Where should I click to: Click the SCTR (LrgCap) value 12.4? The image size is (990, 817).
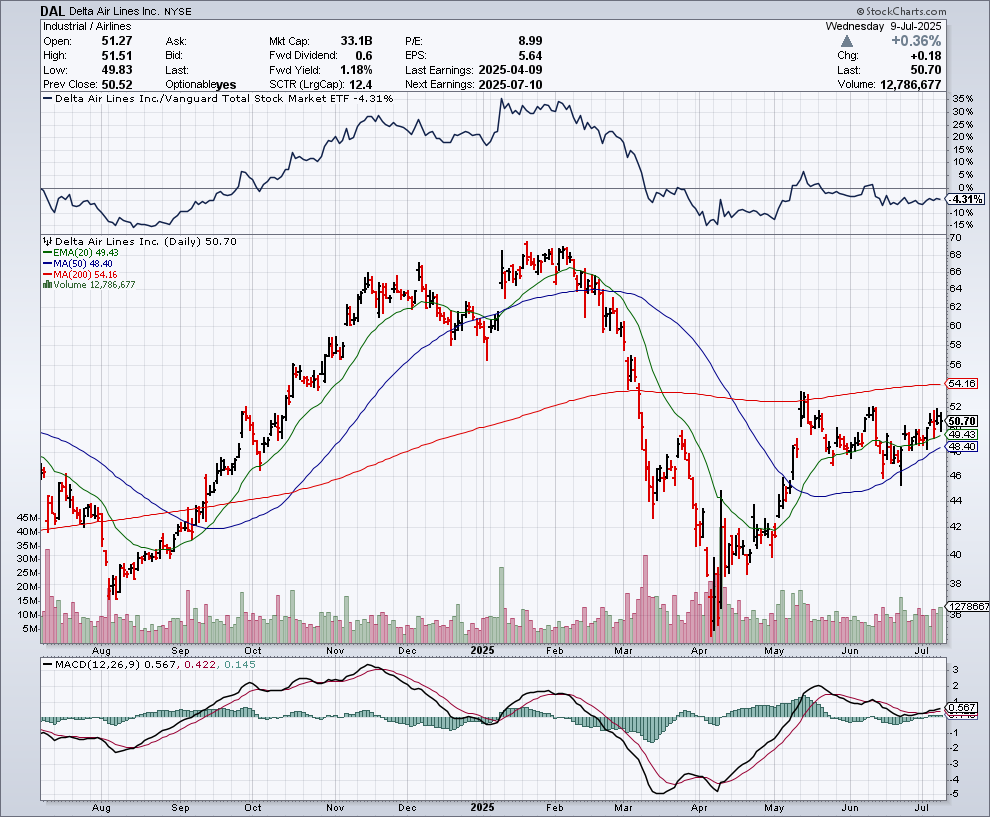click(x=361, y=85)
